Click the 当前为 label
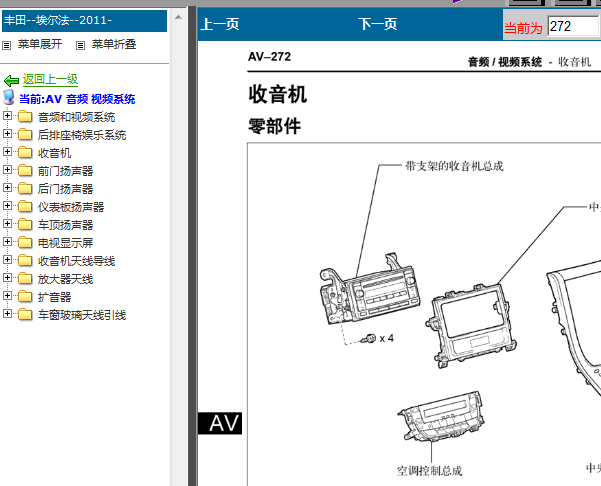Viewport: 601px width, 486px height. (x=523, y=28)
